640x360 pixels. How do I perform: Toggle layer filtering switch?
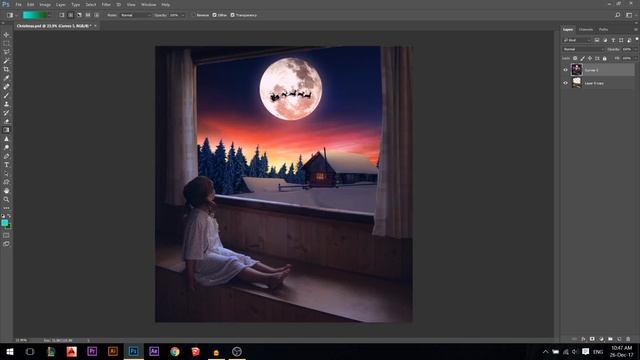(x=637, y=39)
